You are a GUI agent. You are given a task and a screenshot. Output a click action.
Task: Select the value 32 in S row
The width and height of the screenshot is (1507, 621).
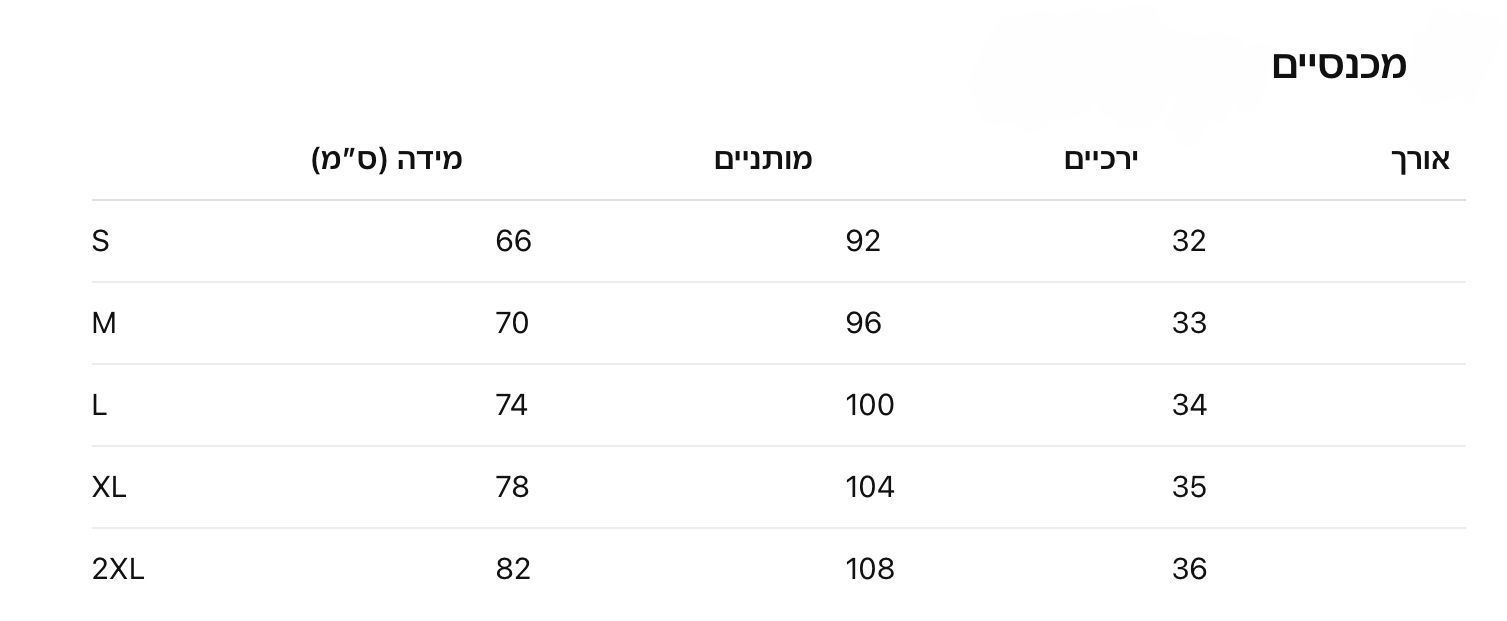[x=1189, y=241]
